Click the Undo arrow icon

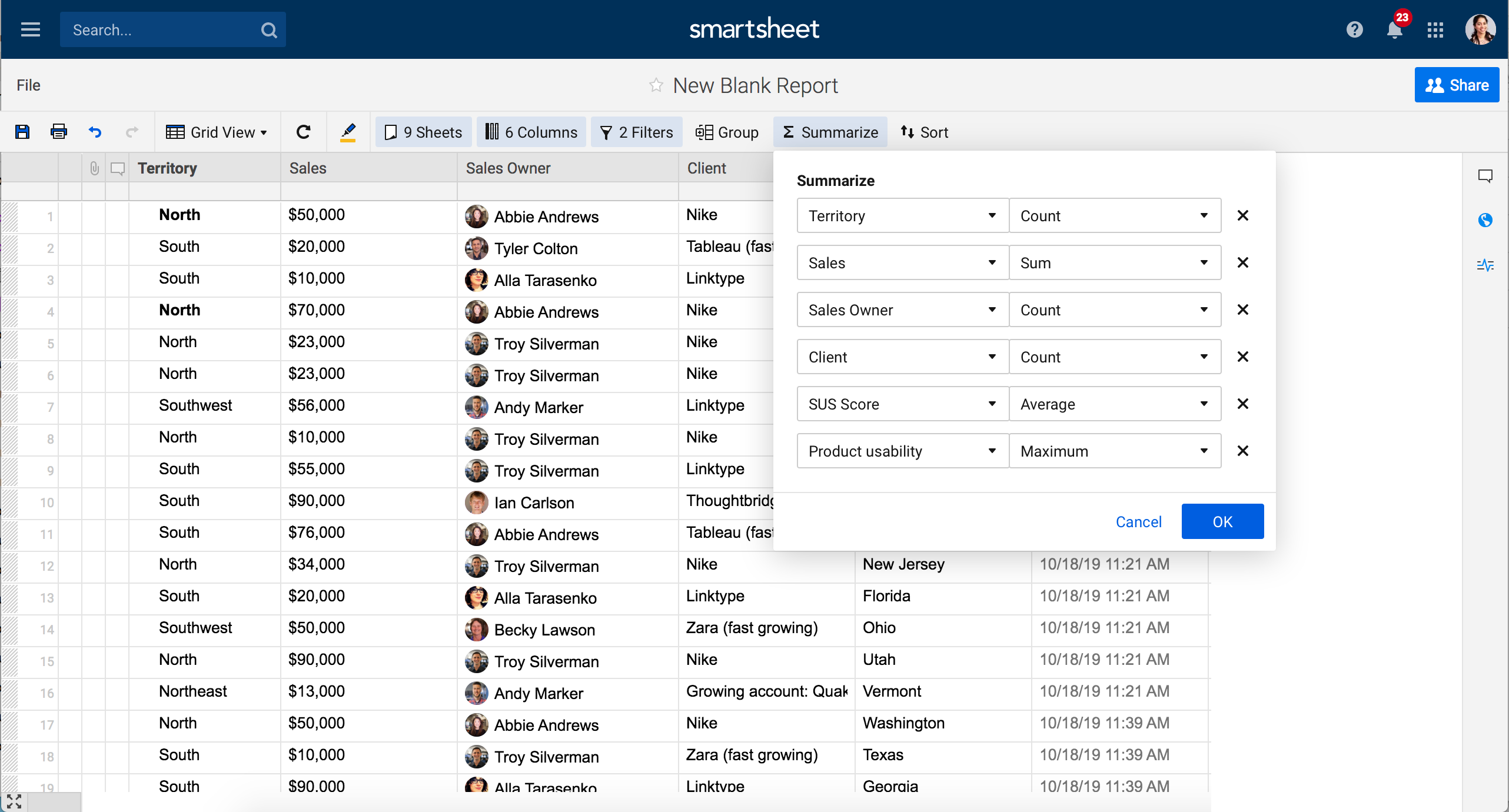[95, 132]
